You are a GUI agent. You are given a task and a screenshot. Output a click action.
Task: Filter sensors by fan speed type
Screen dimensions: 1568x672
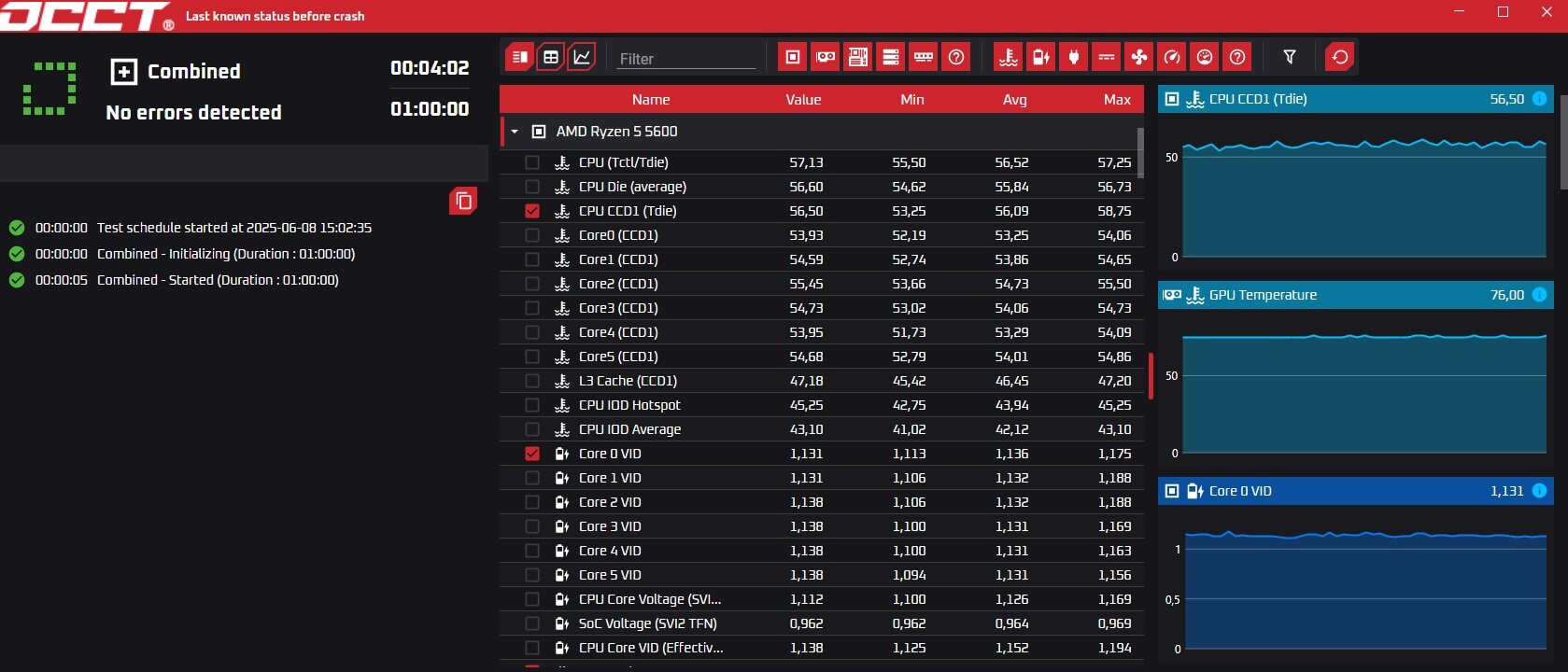coord(1139,57)
